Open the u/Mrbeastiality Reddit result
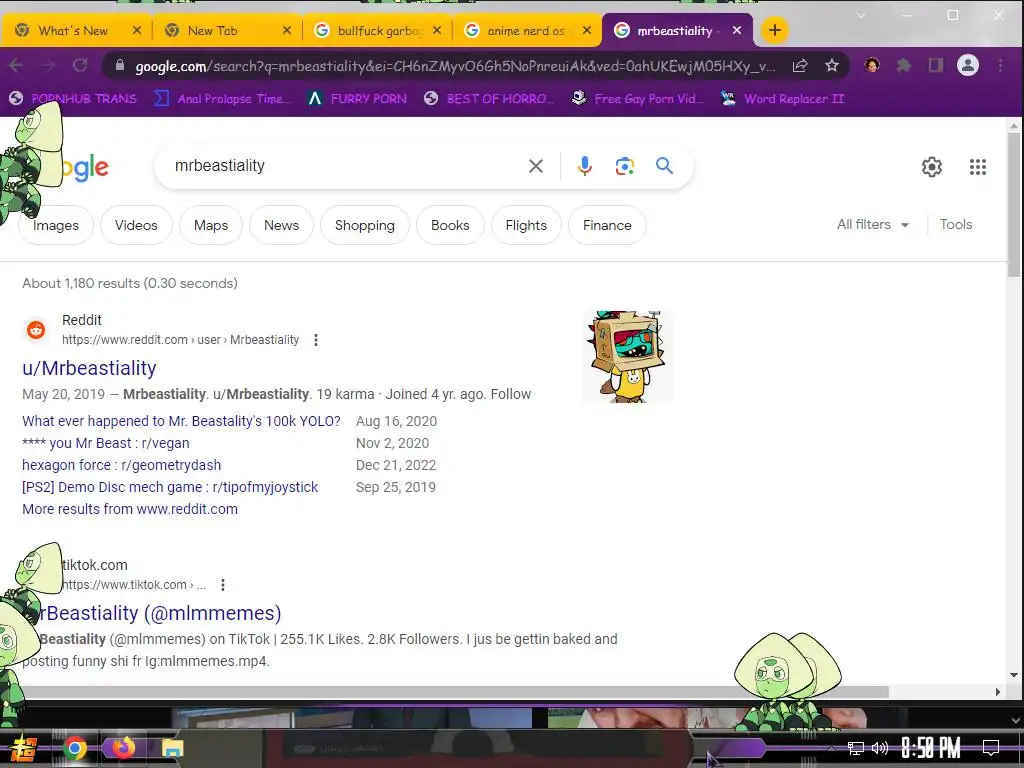 coord(89,368)
